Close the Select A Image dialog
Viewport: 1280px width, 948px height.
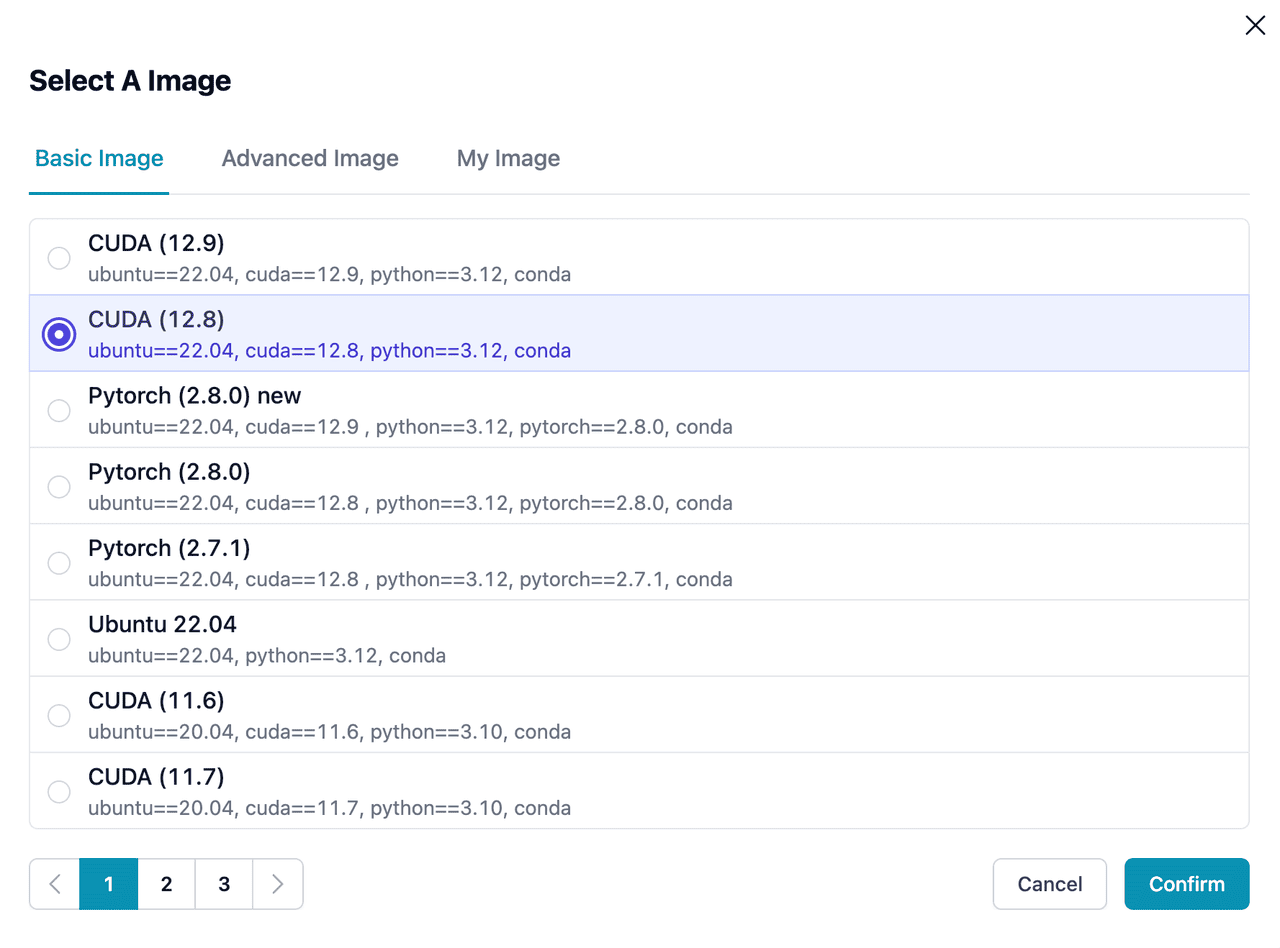(1254, 26)
